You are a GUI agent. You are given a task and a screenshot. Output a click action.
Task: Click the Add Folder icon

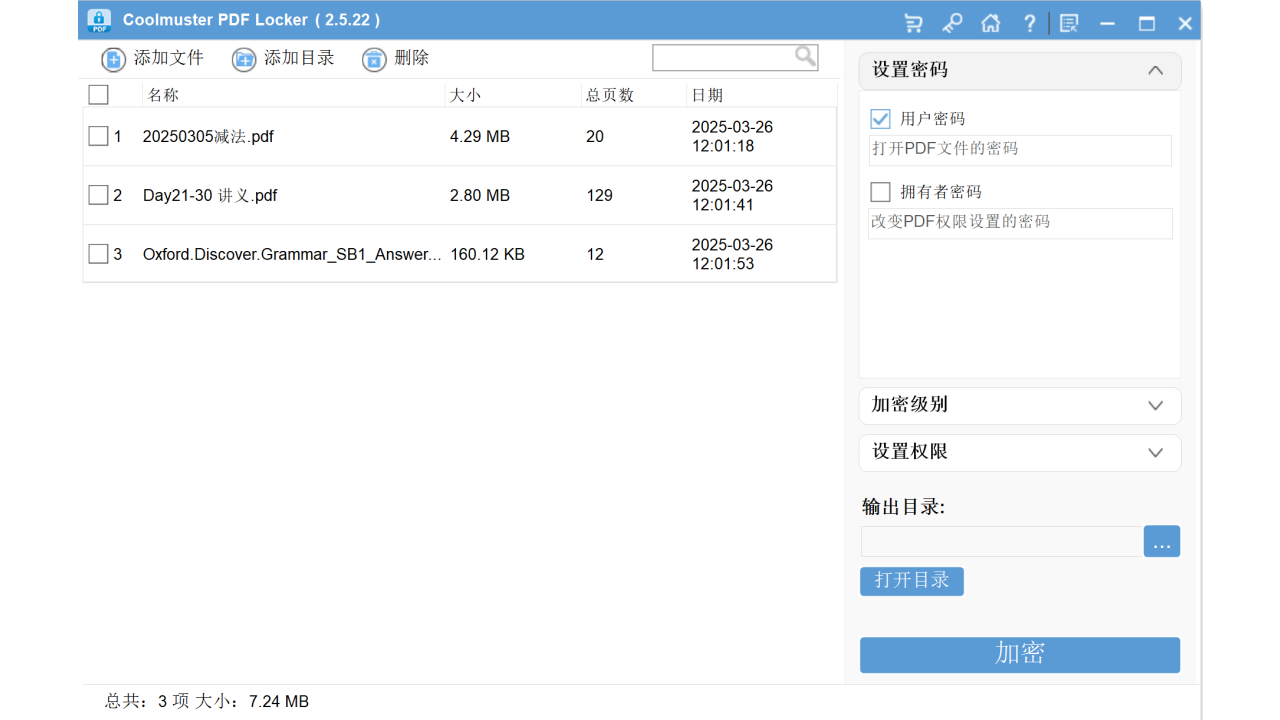[244, 59]
